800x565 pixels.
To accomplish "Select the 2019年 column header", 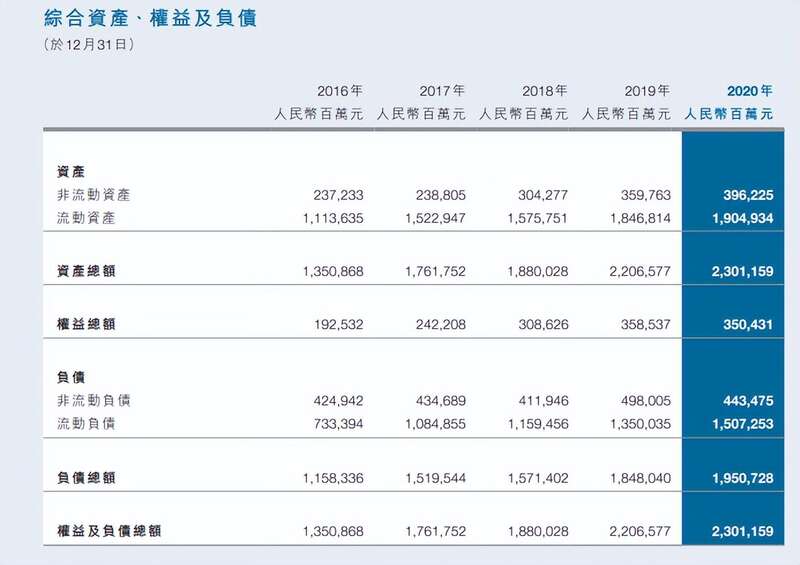I will [647, 91].
